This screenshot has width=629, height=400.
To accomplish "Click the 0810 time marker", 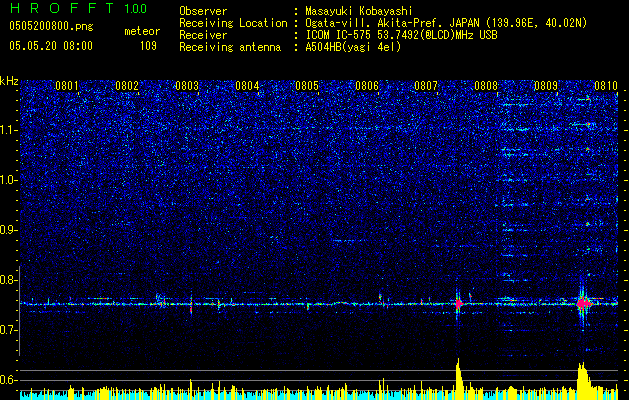I will pos(606,86).
